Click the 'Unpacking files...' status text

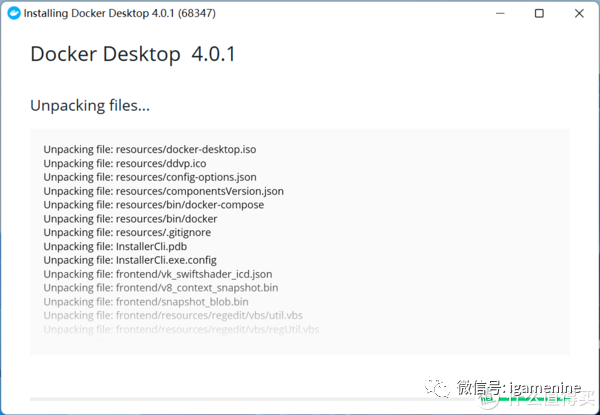tap(90, 106)
